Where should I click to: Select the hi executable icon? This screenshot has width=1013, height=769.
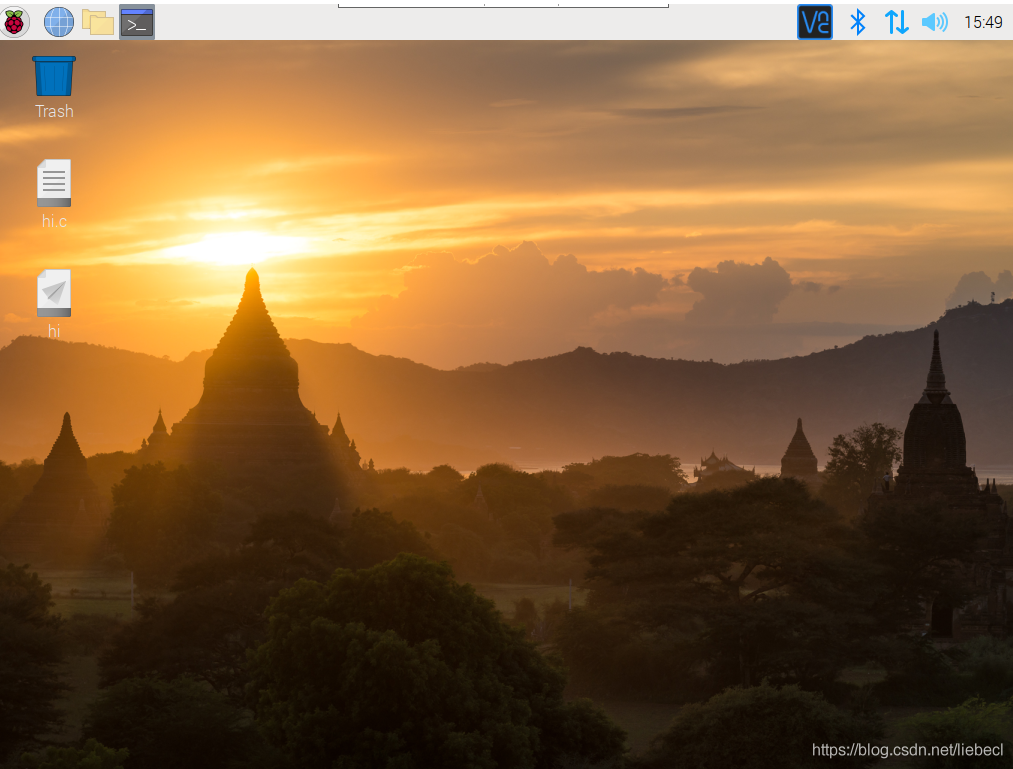point(54,293)
